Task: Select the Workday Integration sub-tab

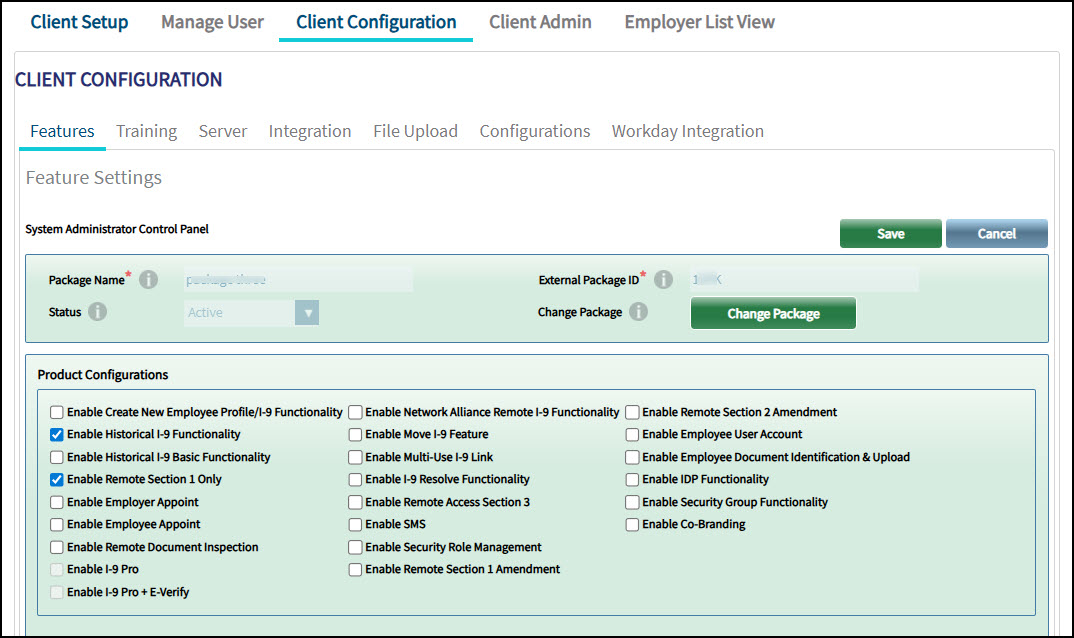Action: coord(687,131)
